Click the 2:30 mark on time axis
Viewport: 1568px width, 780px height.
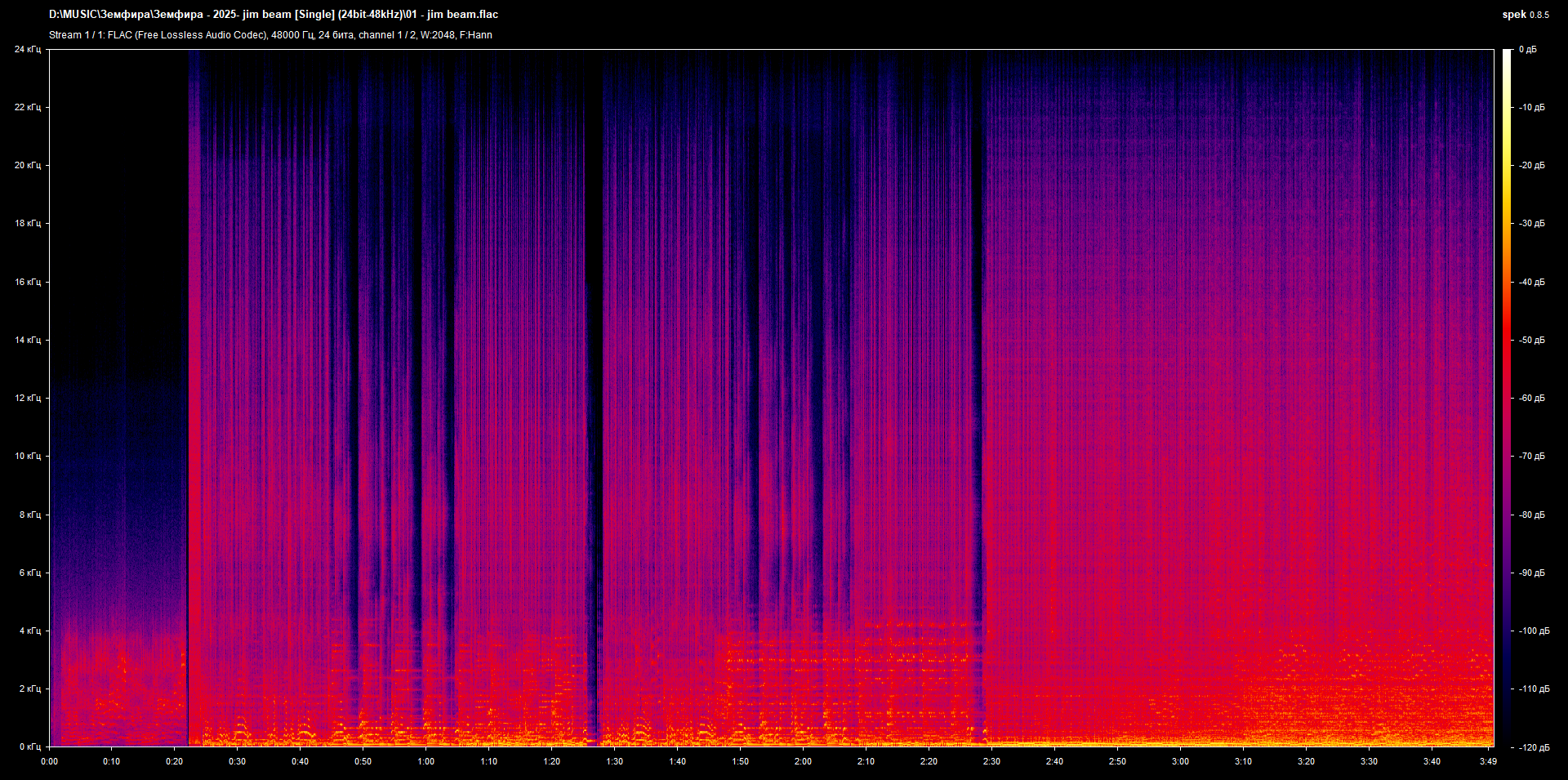pos(991,761)
